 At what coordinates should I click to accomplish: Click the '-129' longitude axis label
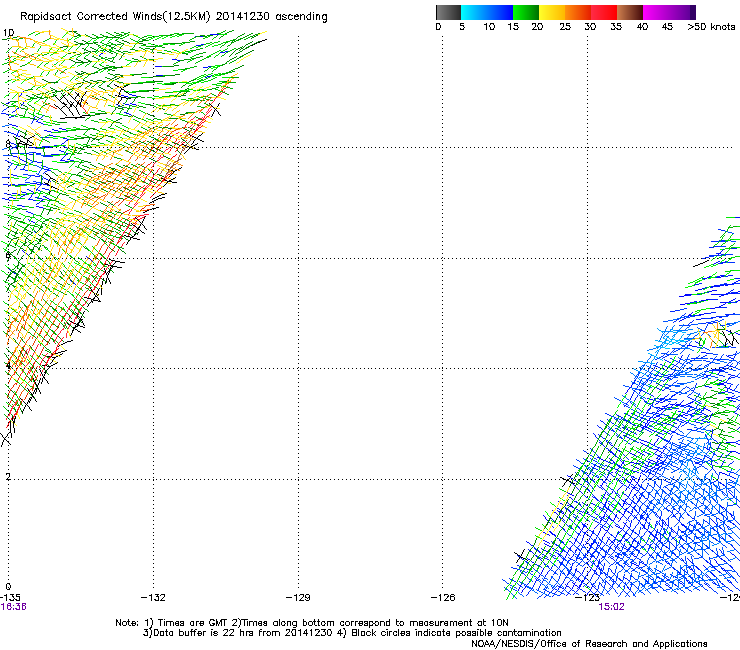point(298,598)
